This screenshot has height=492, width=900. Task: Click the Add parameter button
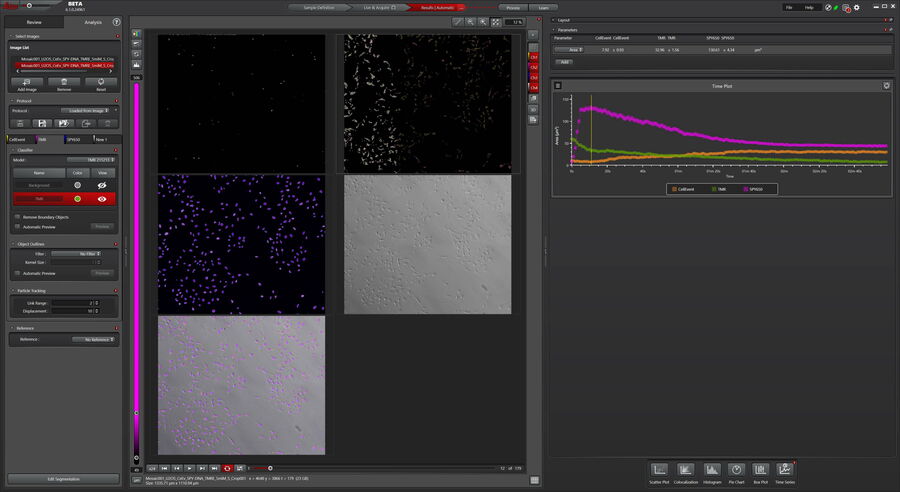pyautogui.click(x=564, y=62)
